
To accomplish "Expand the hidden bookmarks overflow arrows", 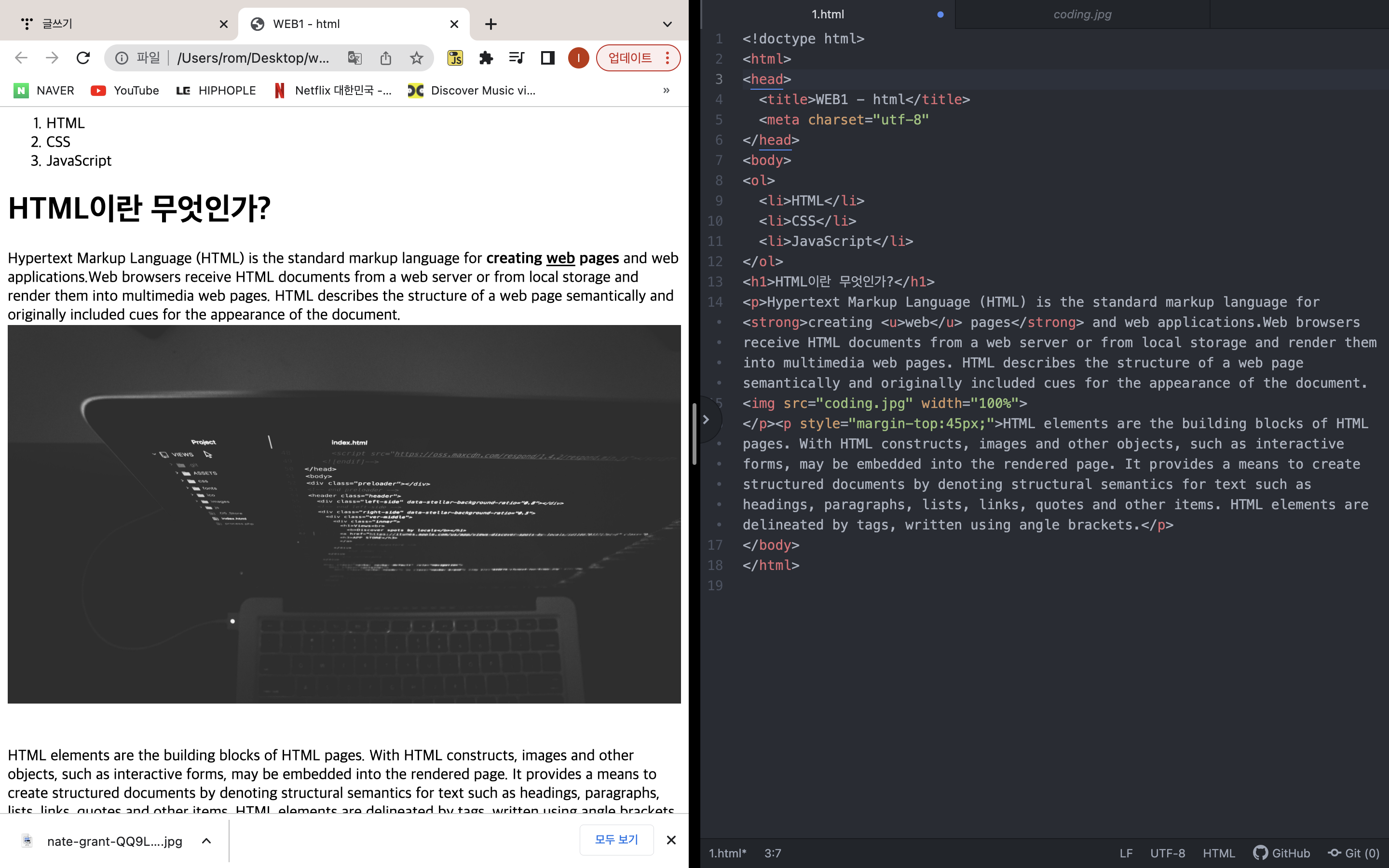I will [x=667, y=91].
